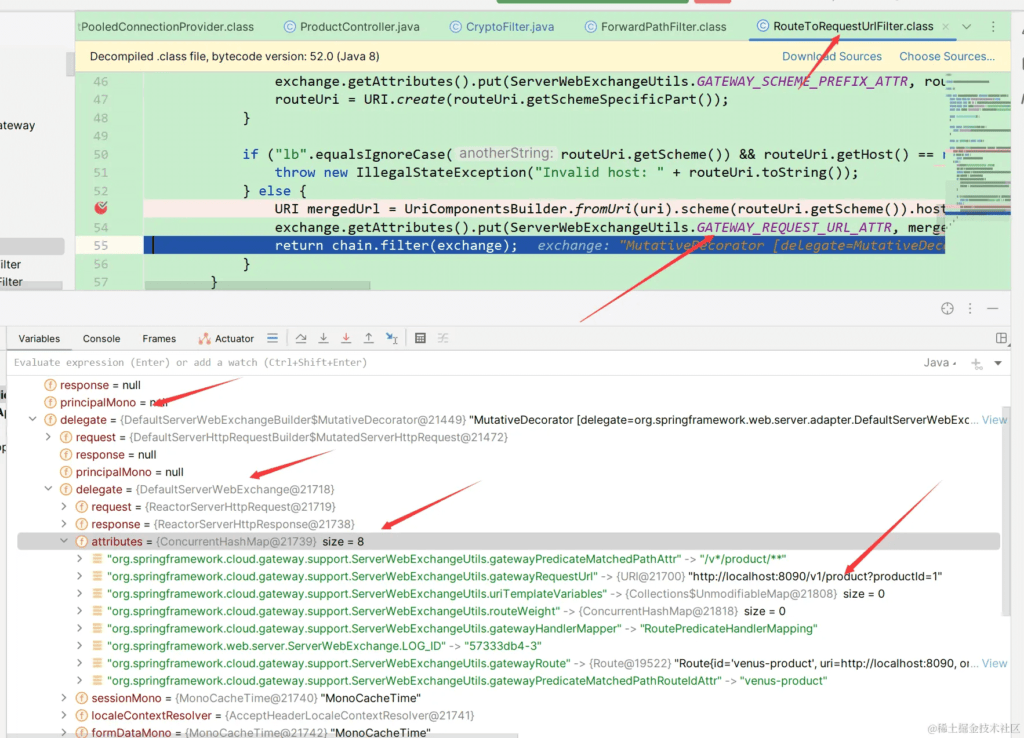Click the Choose Sources link
The height and width of the screenshot is (738, 1024).
(946, 57)
